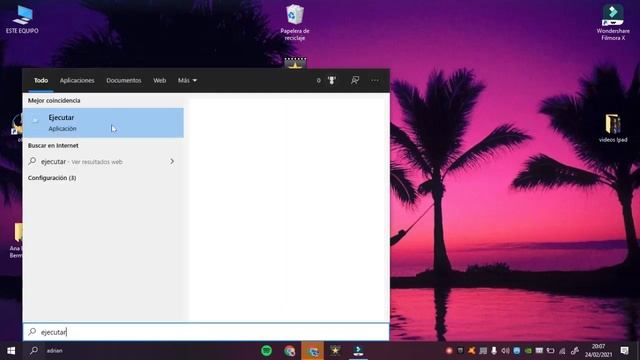This screenshot has height=360, width=640.
Task: Click the NVIDIA tray icon
Action: click(528, 351)
